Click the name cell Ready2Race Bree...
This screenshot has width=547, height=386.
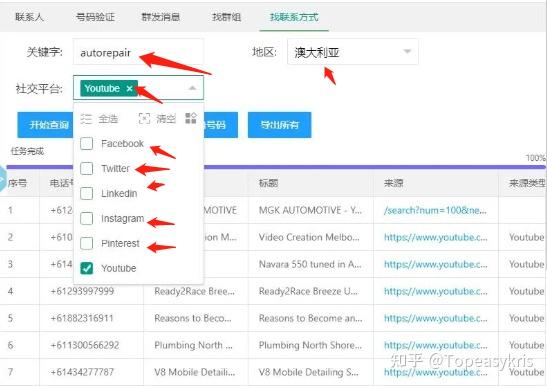pos(194,291)
